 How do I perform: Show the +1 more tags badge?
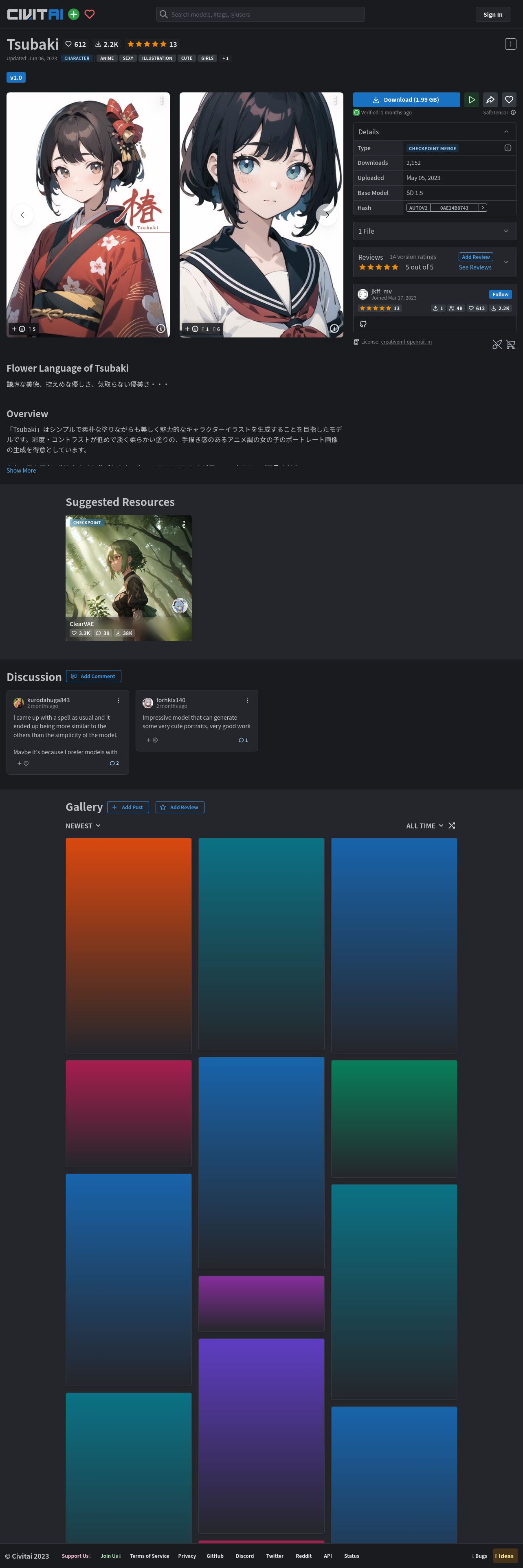tap(225, 59)
